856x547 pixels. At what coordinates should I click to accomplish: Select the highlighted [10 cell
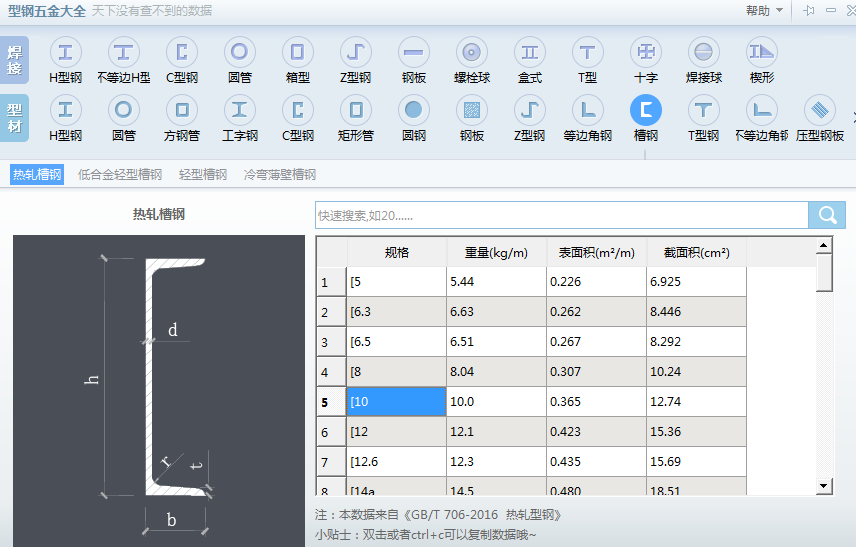pyautogui.click(x=396, y=402)
